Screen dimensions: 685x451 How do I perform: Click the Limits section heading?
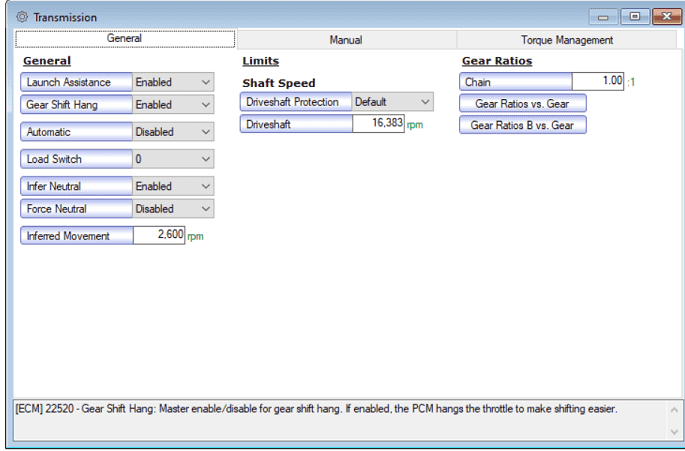point(261,61)
